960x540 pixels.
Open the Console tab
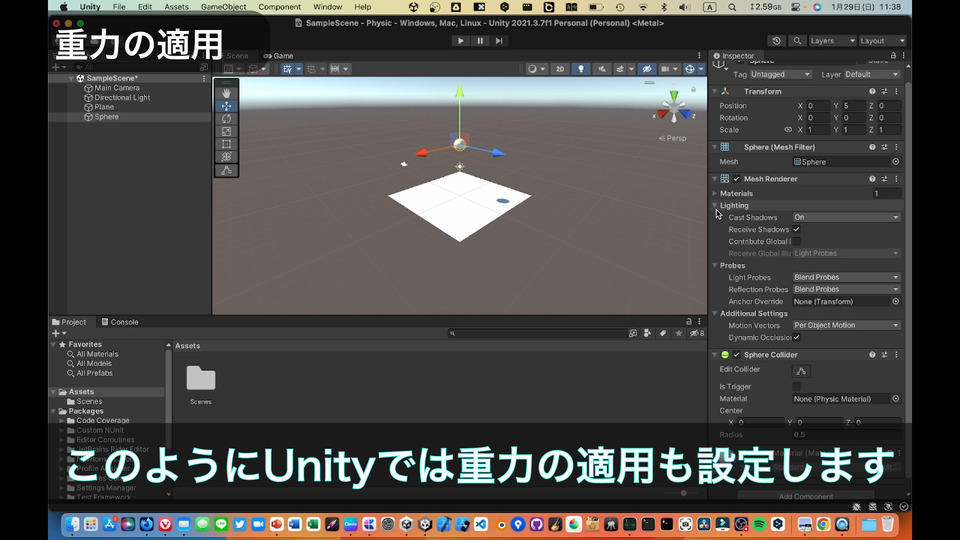tap(120, 322)
